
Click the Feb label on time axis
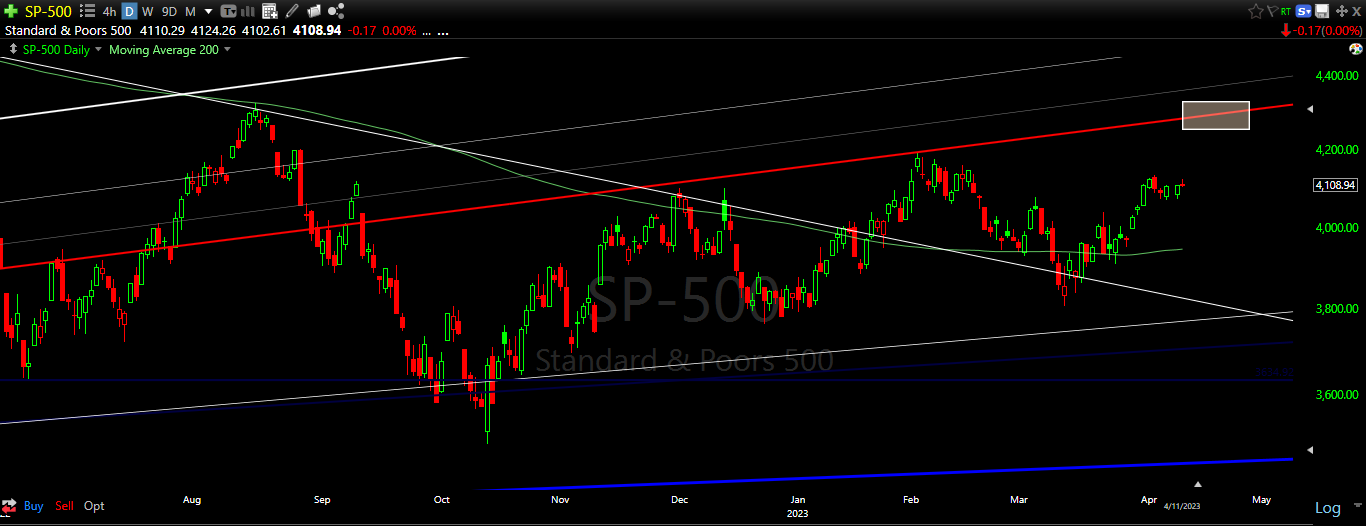pyautogui.click(x=910, y=498)
